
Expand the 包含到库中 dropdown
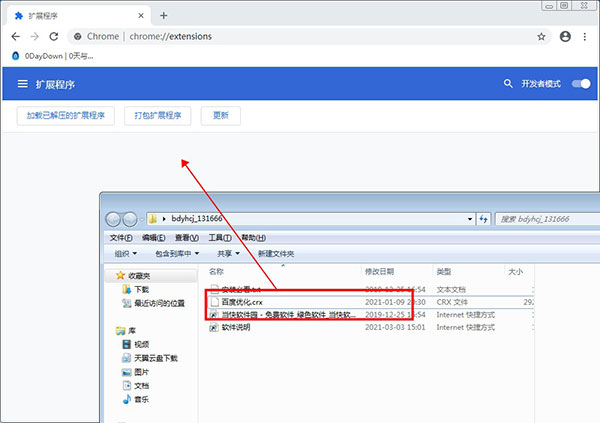(x=177, y=254)
